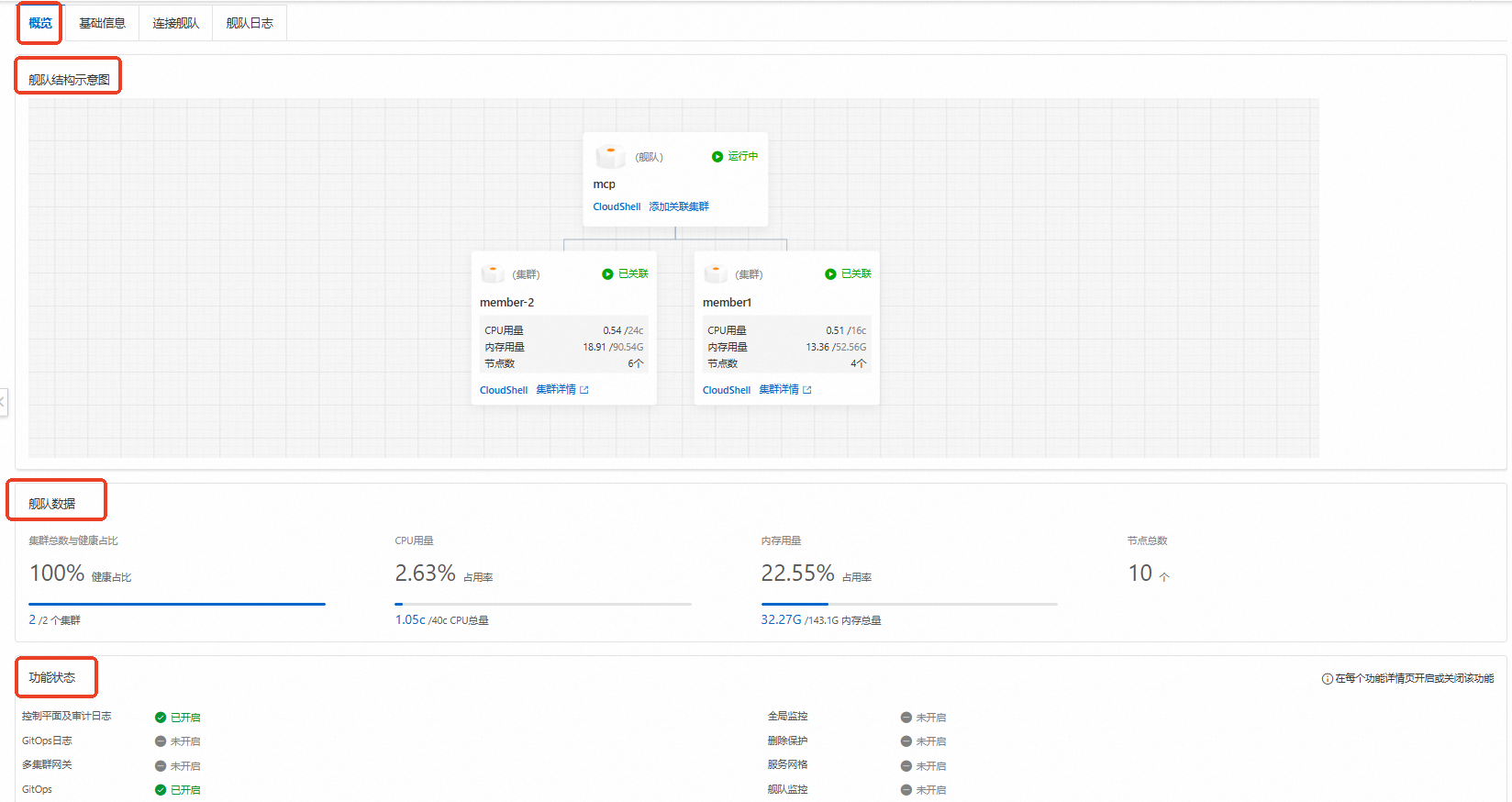Click the 已开启 check icon for 控制平面及审计日志

pos(161,718)
